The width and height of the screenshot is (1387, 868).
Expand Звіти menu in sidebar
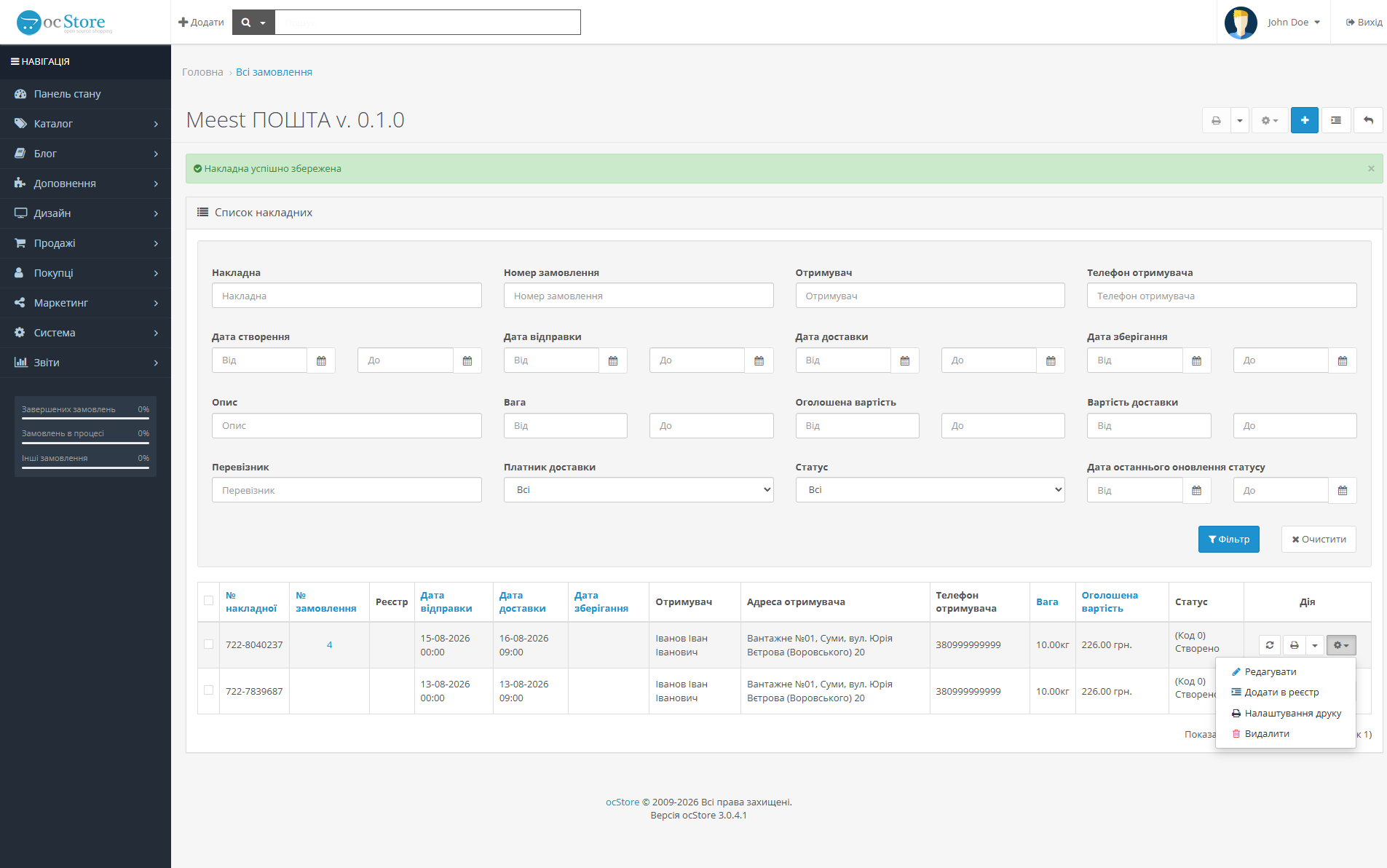coord(85,363)
